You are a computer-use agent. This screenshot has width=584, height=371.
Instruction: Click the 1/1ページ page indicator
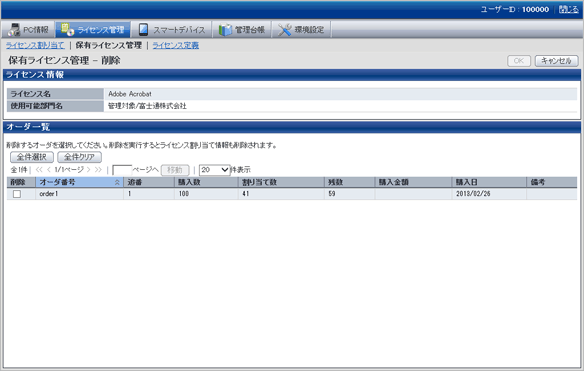click(69, 170)
